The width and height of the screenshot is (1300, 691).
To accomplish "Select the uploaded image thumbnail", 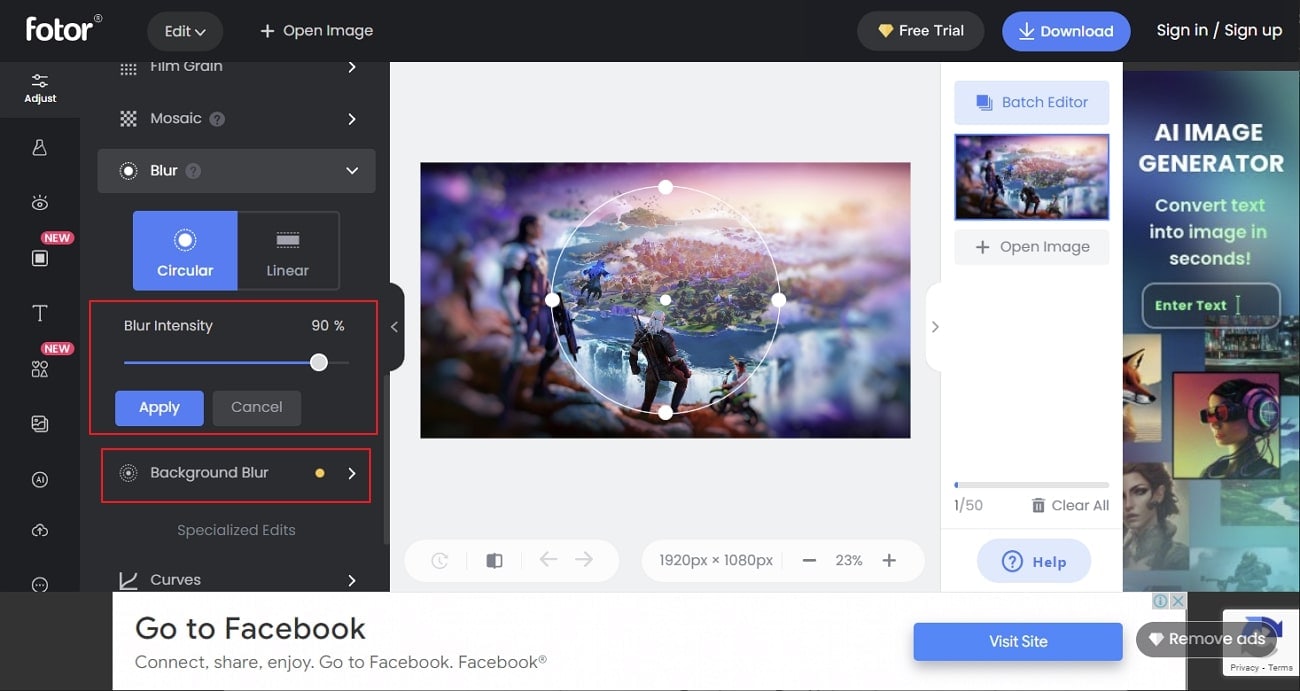I will point(1032,177).
